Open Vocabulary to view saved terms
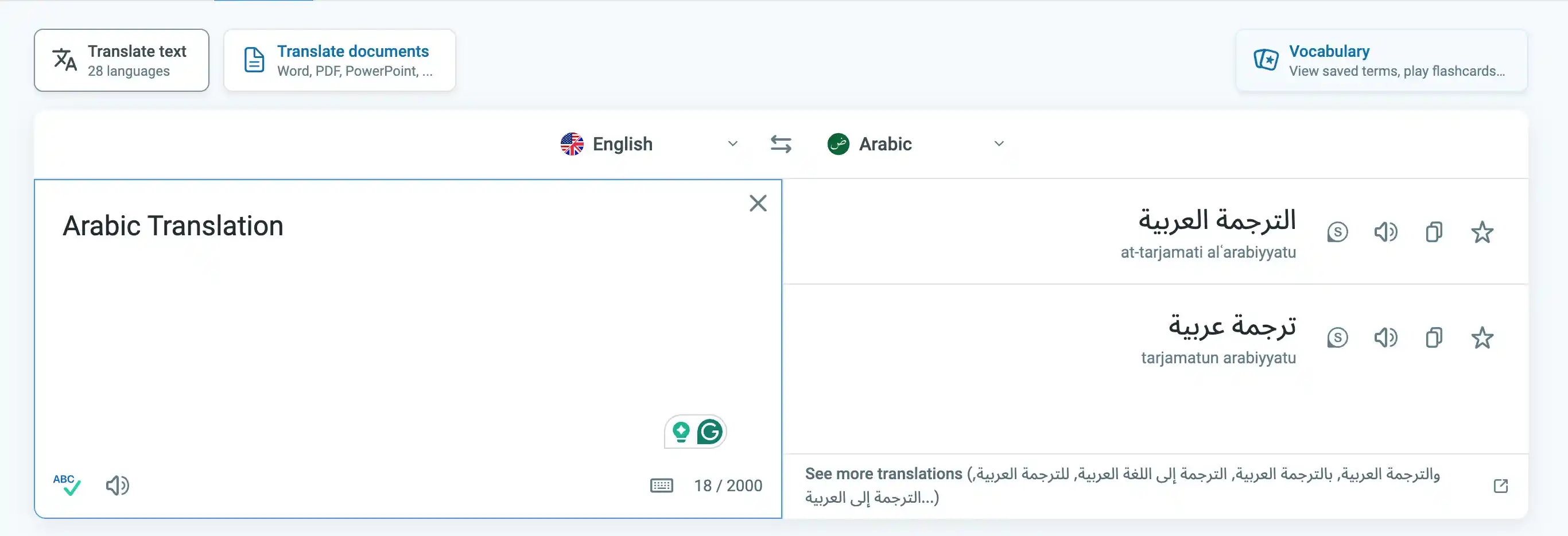 coord(1381,60)
